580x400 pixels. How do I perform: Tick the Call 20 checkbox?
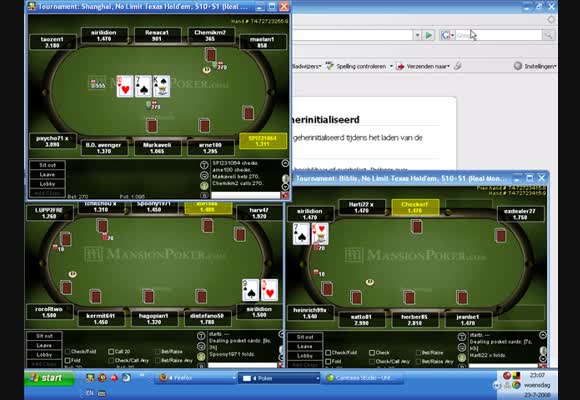point(111,352)
